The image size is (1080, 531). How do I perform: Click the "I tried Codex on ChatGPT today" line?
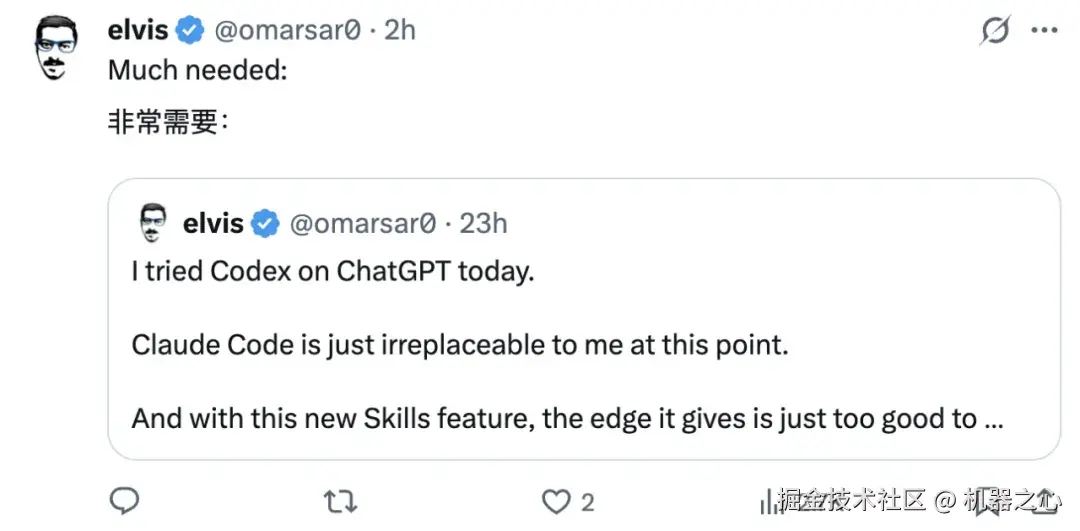[x=332, y=272]
